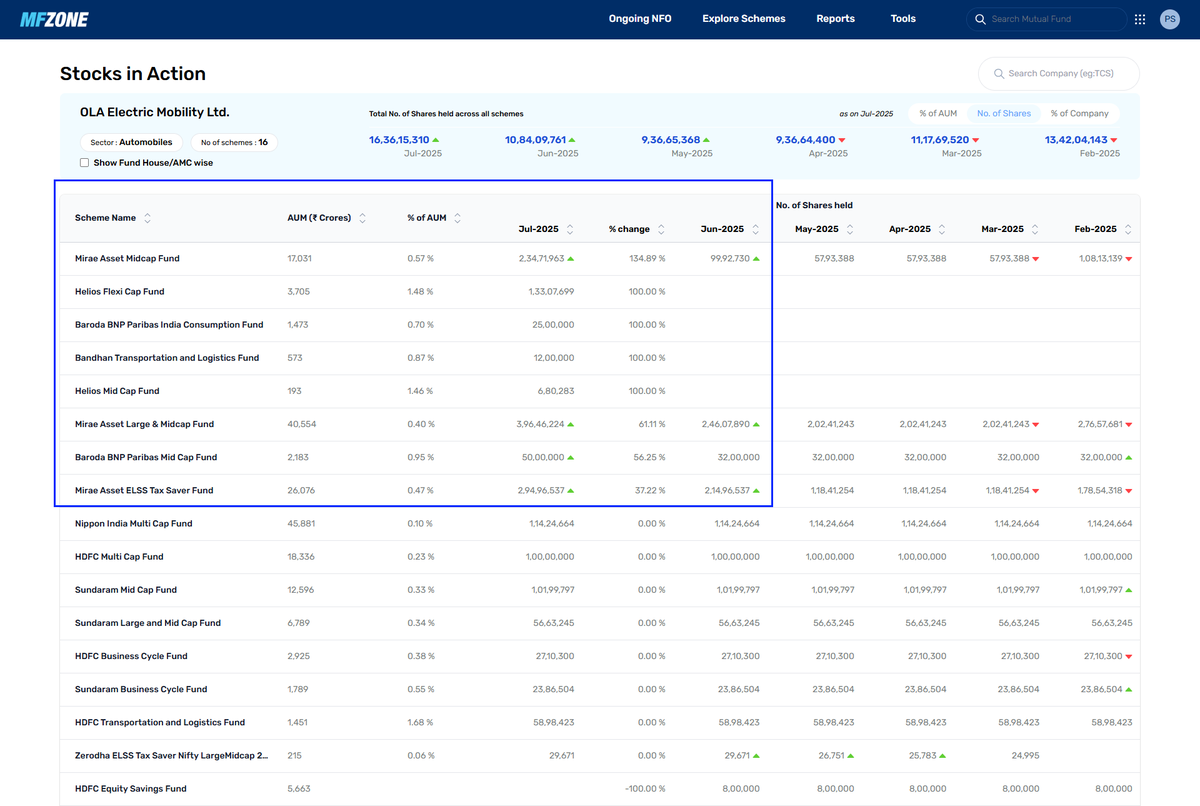Sort by Scheme Name column arrows

tap(148, 218)
